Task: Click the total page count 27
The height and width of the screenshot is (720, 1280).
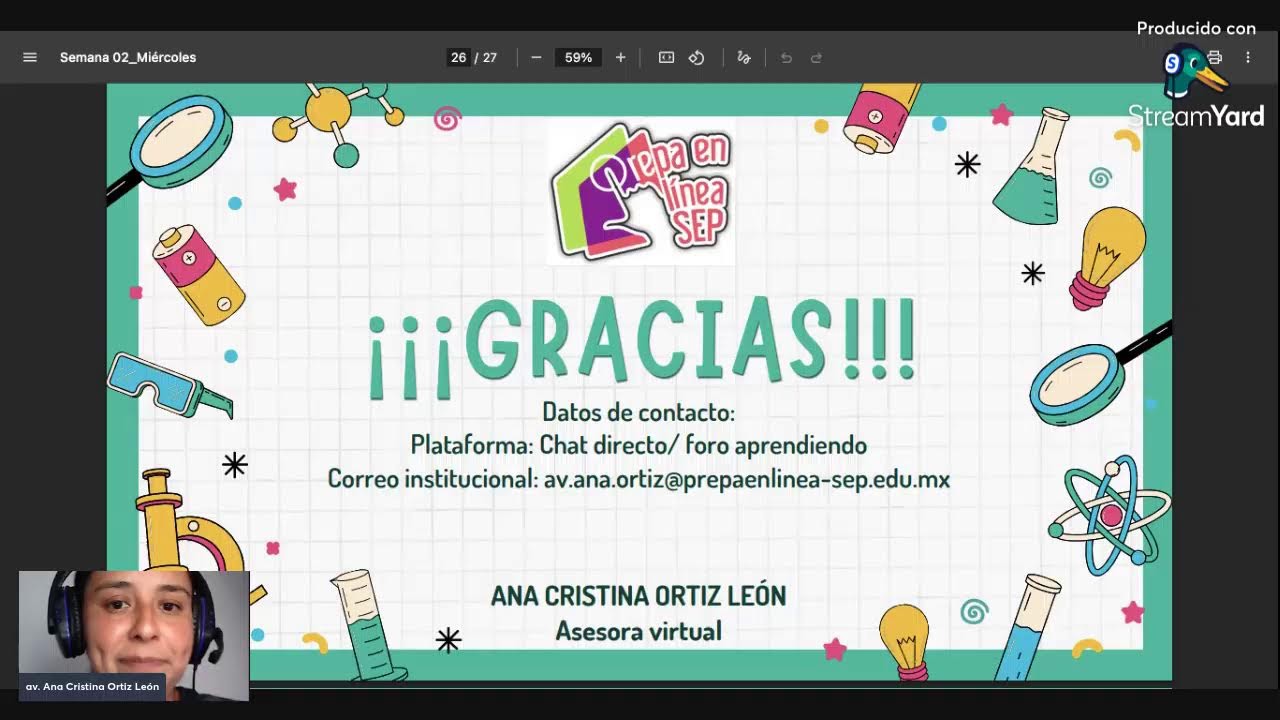Action: (x=490, y=58)
